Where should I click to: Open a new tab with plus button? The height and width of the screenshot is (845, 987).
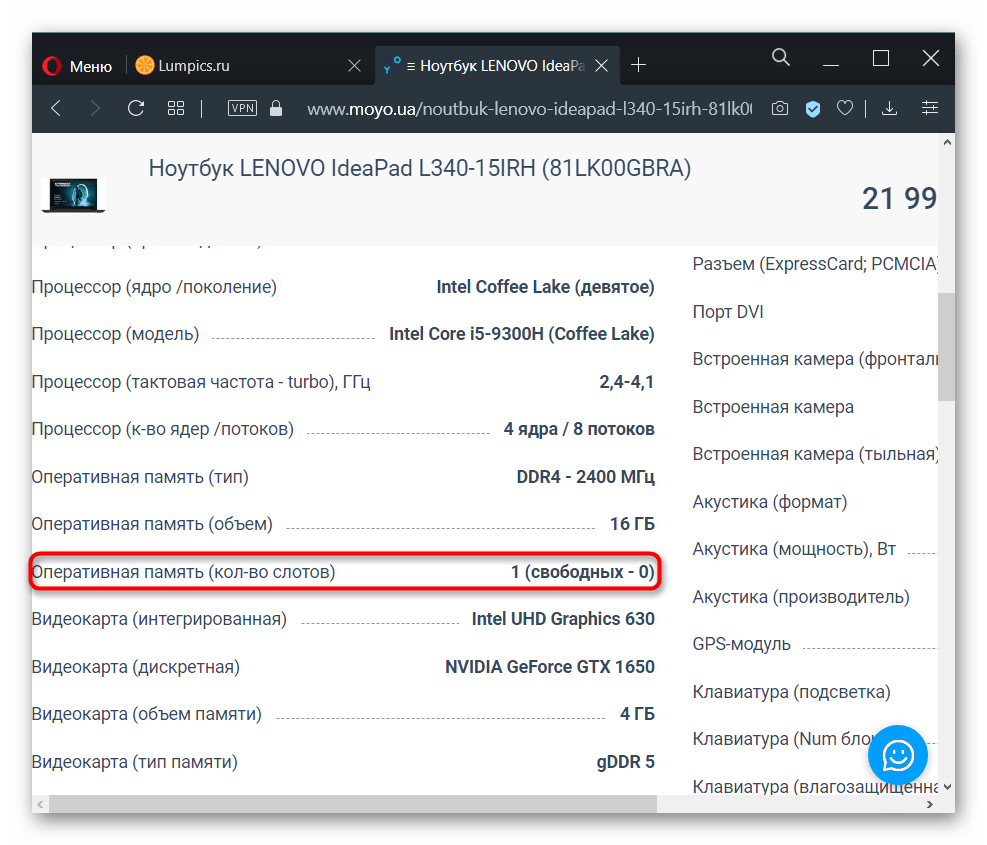[639, 66]
